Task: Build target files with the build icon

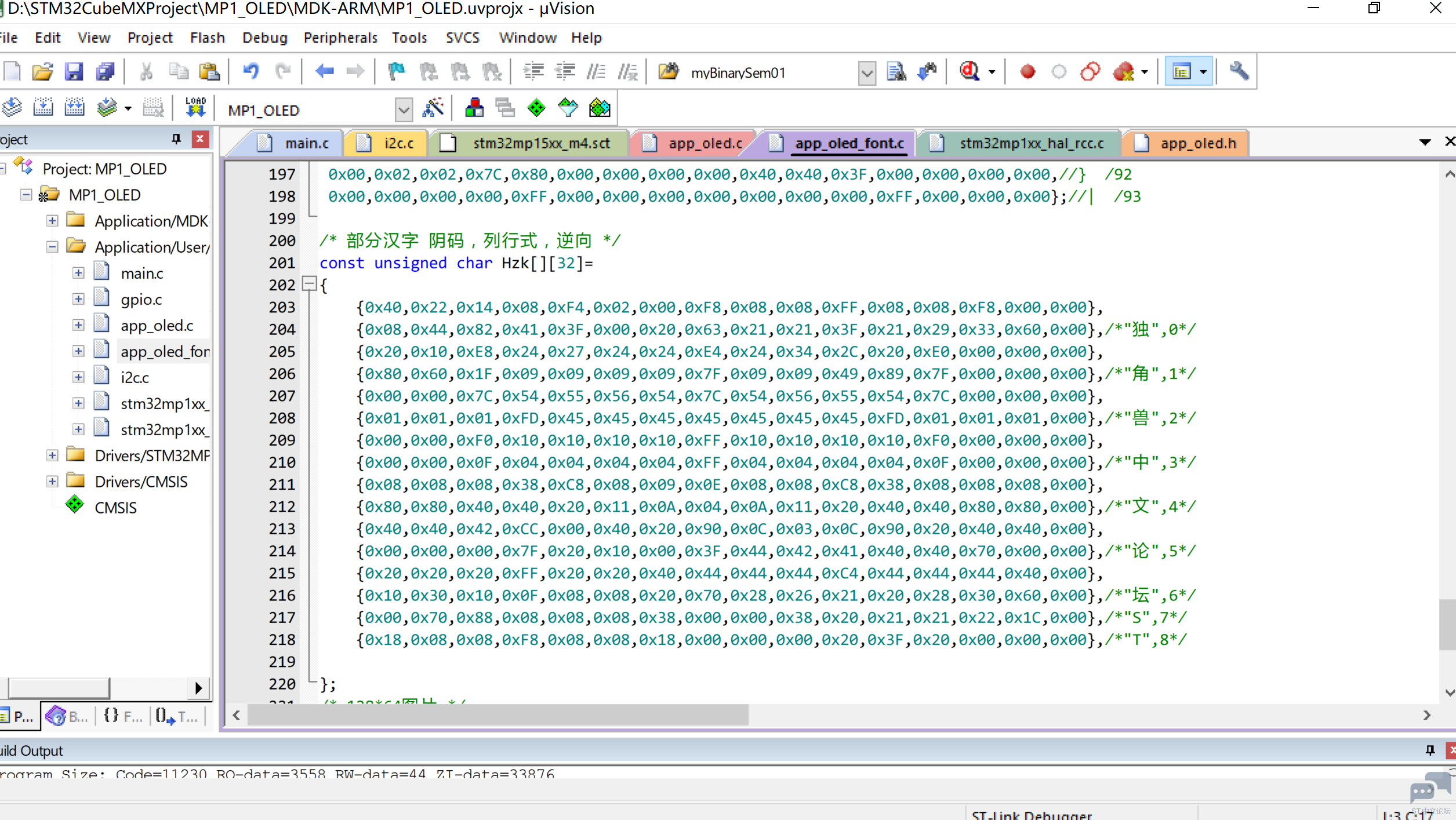Action: point(43,107)
